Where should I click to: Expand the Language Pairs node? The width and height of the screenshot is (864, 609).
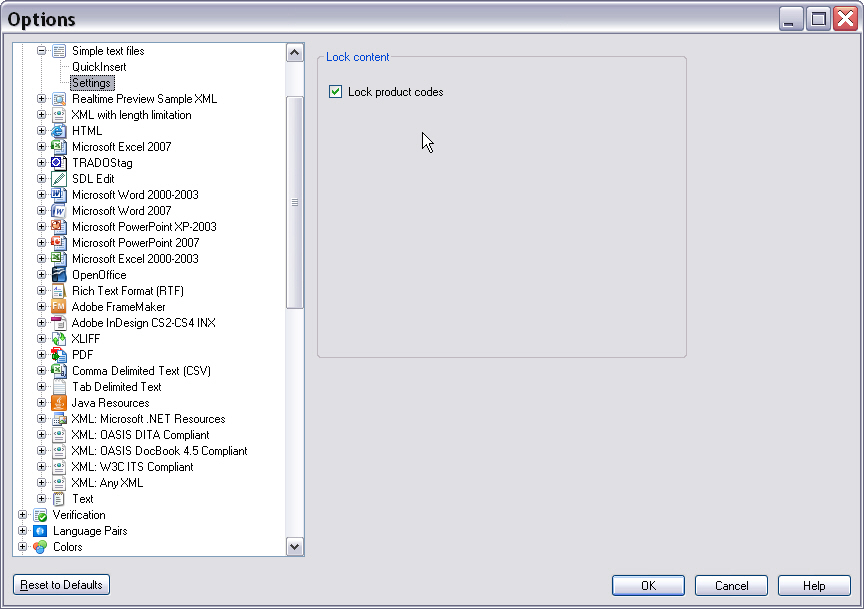point(22,531)
